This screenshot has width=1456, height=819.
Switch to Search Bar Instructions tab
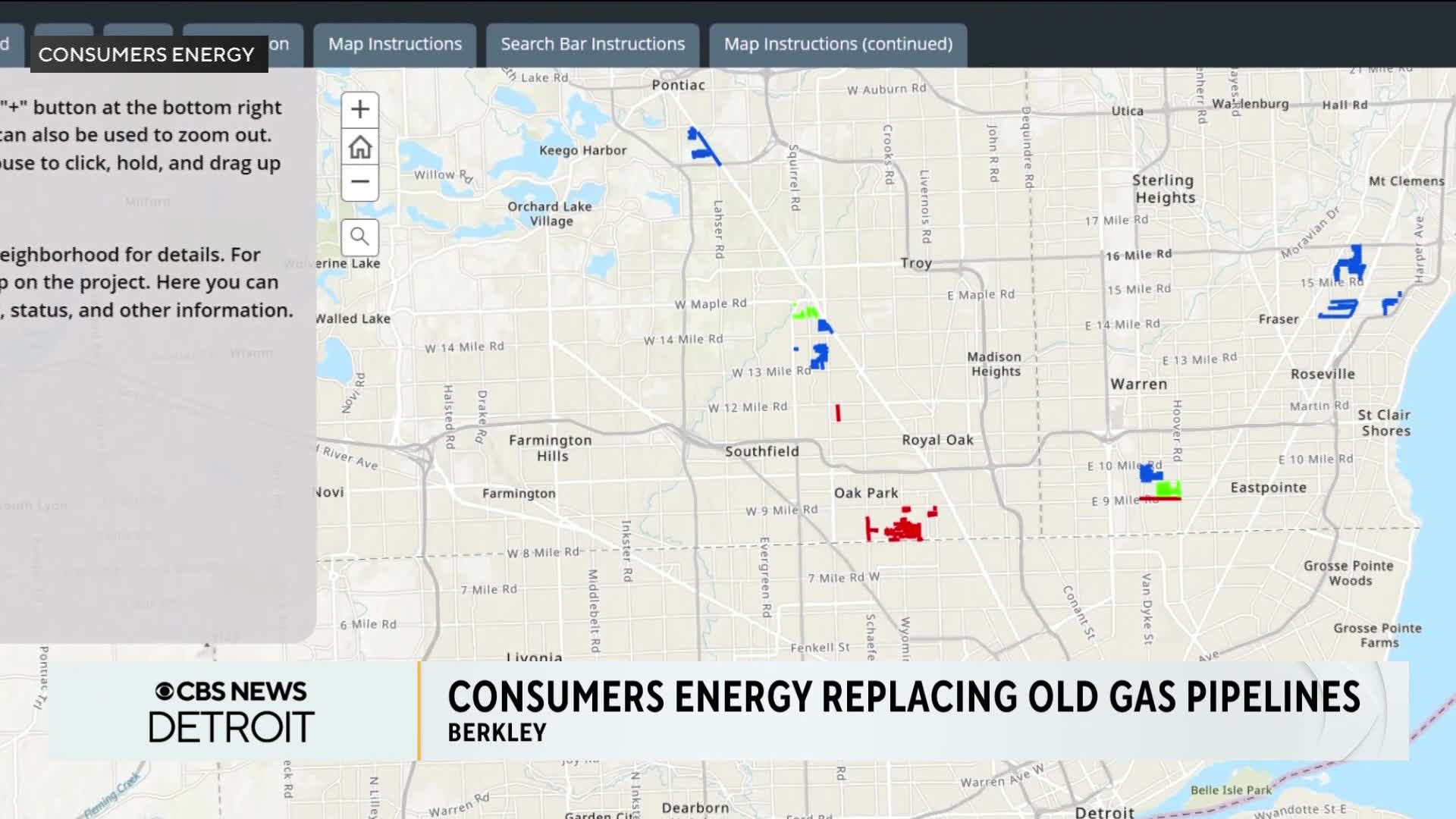(592, 44)
